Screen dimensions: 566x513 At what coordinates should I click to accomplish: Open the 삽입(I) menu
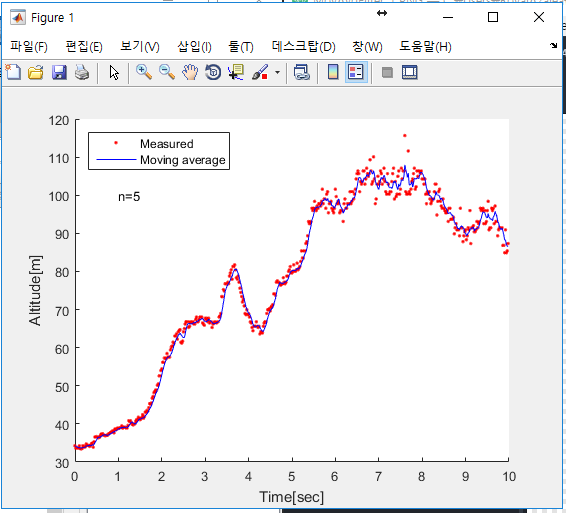pyautogui.click(x=194, y=46)
